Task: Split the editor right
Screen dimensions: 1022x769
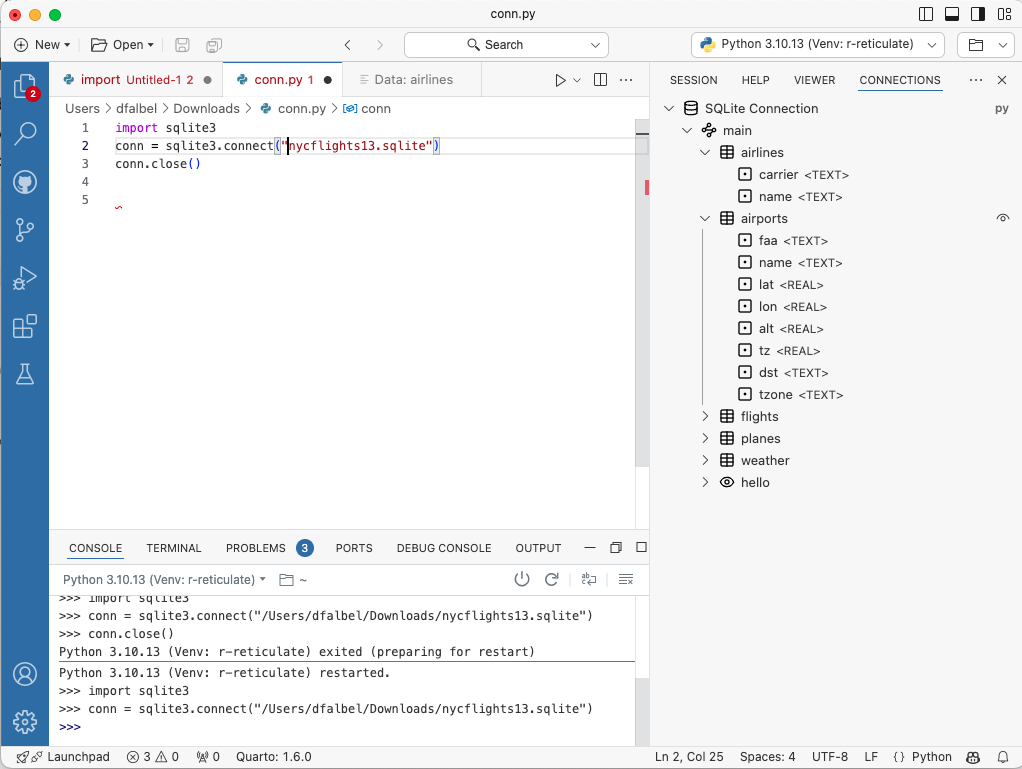Action: point(600,80)
